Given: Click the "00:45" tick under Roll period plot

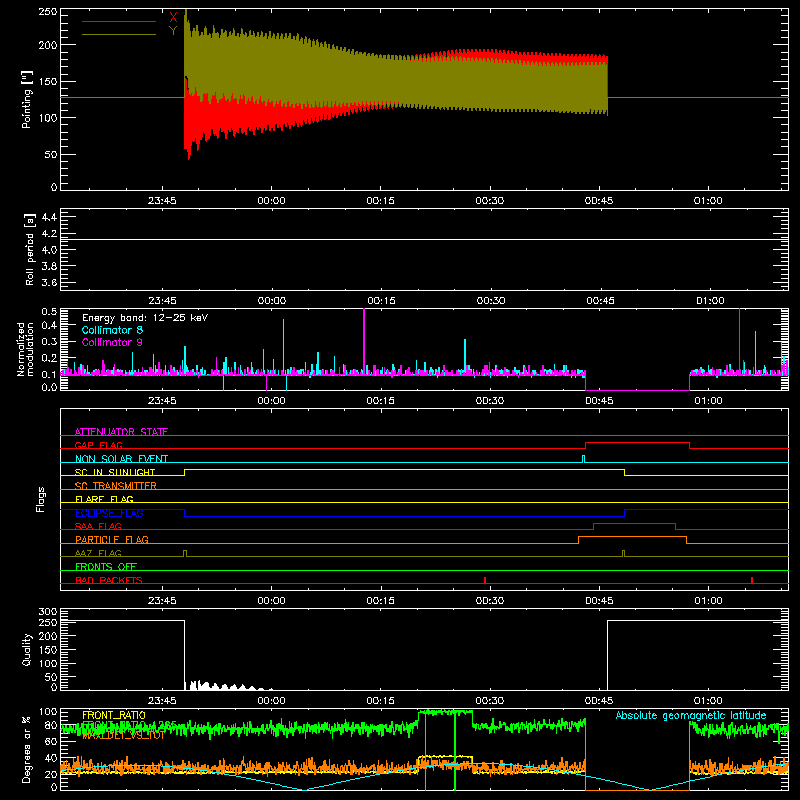Looking at the screenshot, I should coord(600,301).
